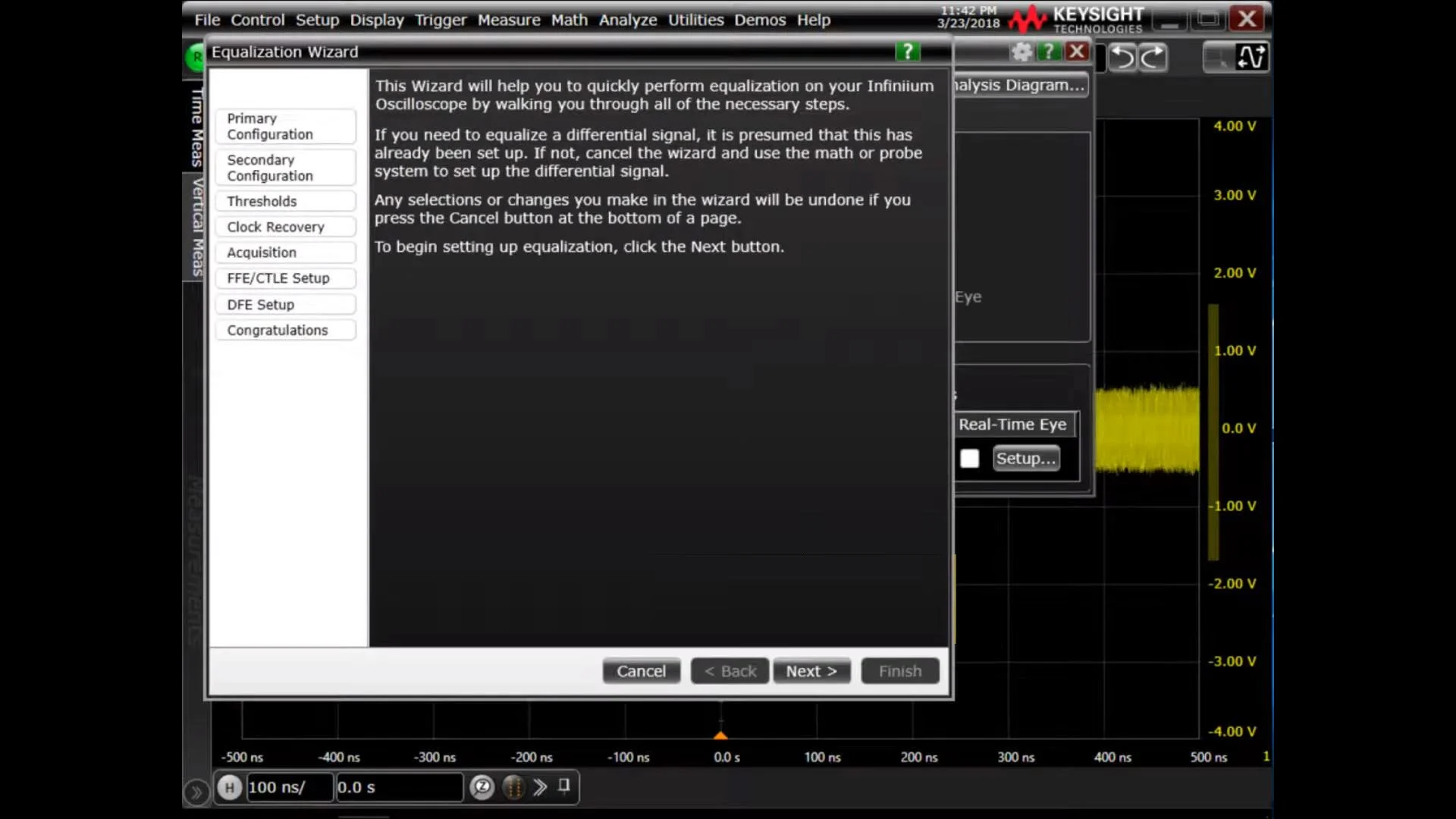1456x819 pixels.
Task: Click the gear settings icon in background dialog
Action: click(x=1021, y=52)
